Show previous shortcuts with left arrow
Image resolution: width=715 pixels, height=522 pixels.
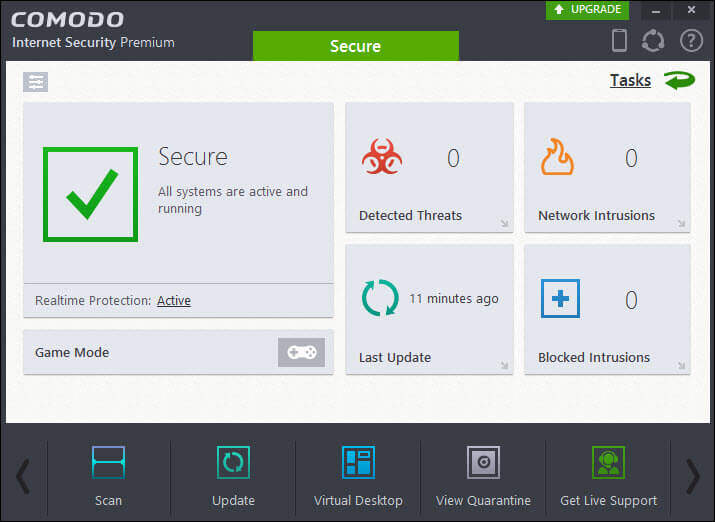tap(23, 476)
